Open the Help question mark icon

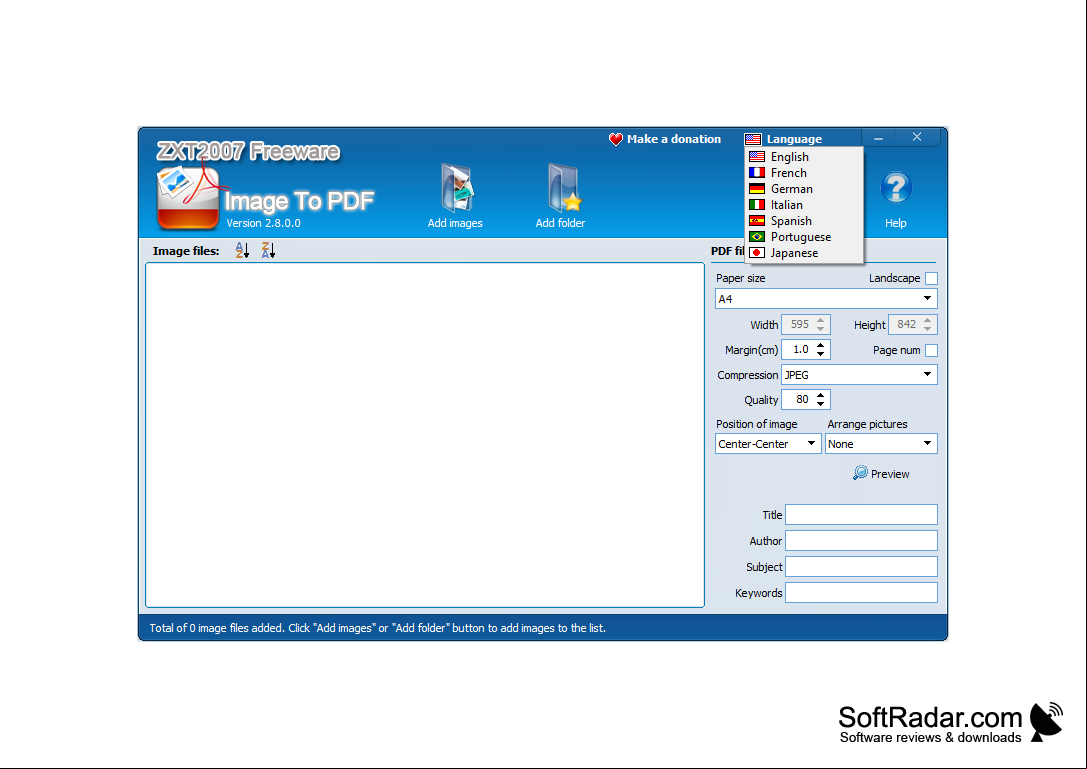(x=896, y=187)
